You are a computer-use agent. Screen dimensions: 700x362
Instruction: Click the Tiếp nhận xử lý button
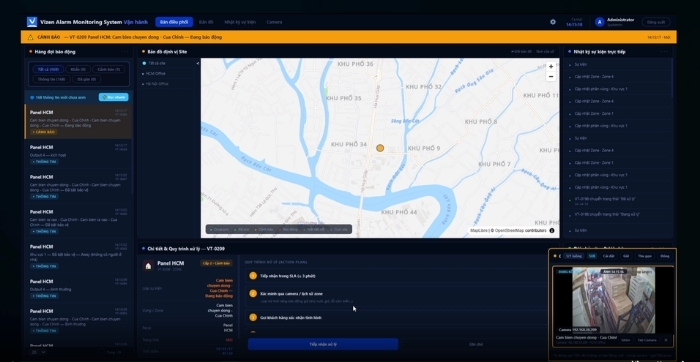[323, 344]
